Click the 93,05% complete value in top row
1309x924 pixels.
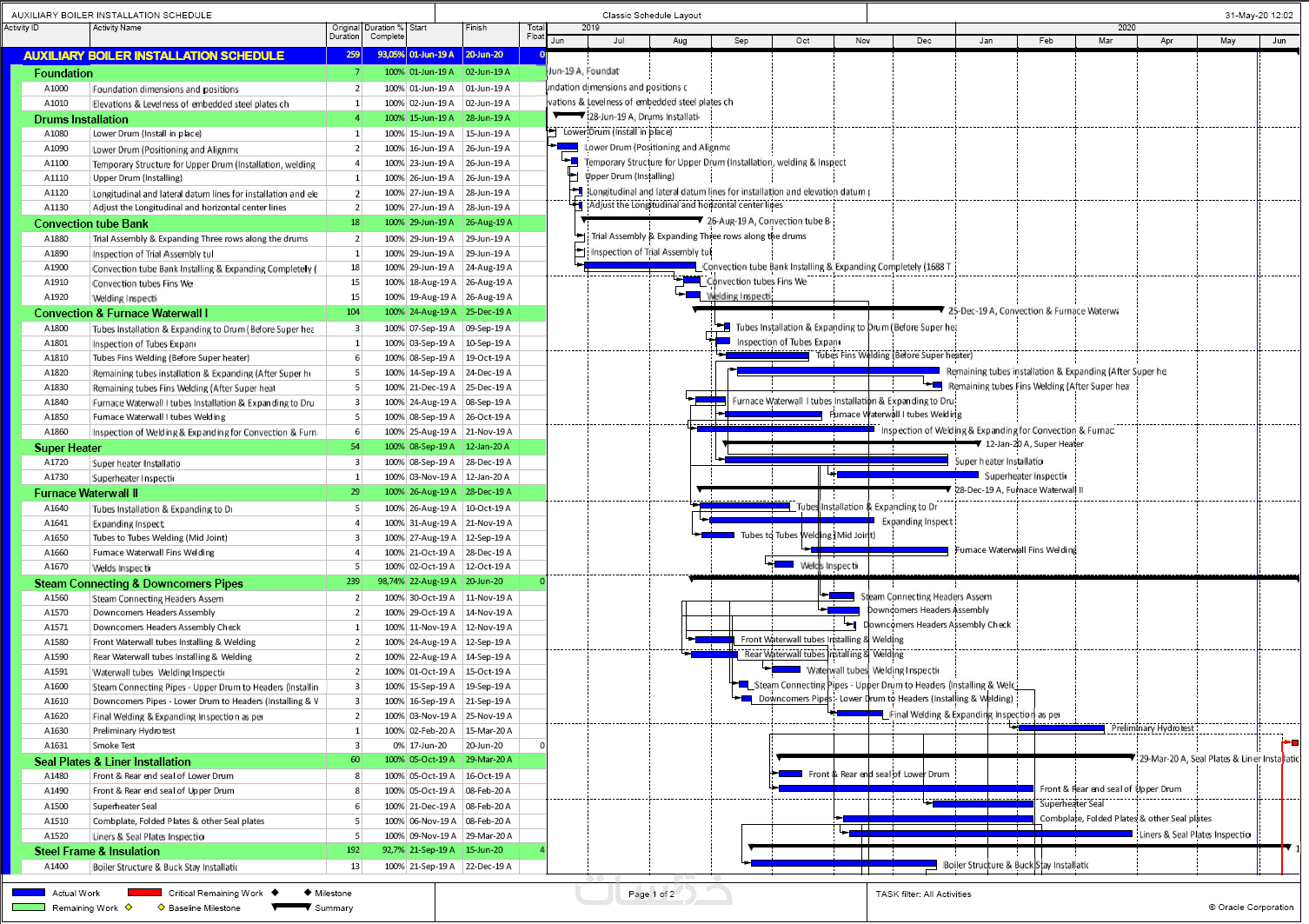[x=391, y=55]
